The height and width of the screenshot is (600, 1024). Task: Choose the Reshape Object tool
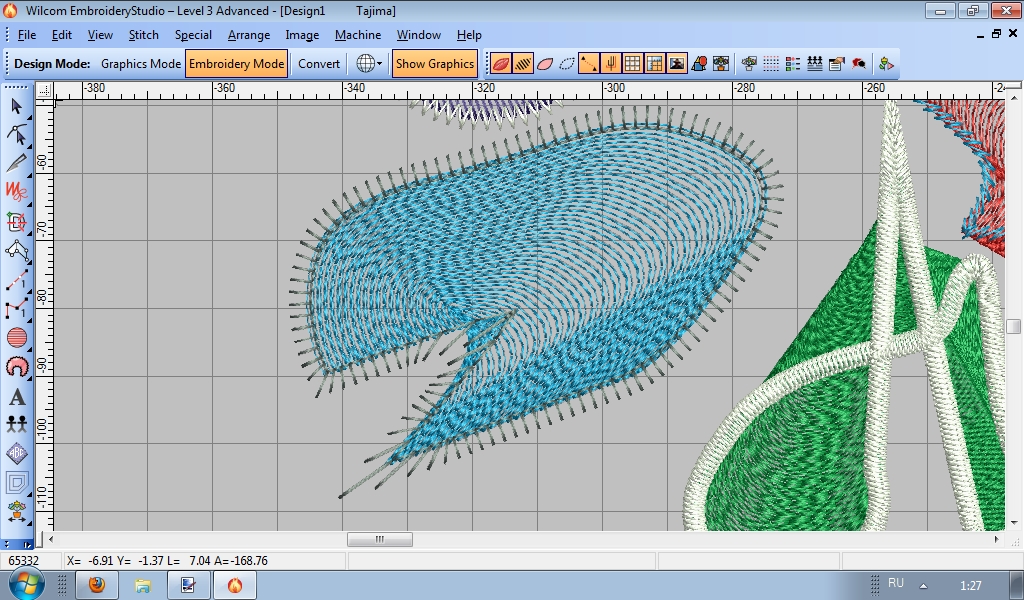16,134
